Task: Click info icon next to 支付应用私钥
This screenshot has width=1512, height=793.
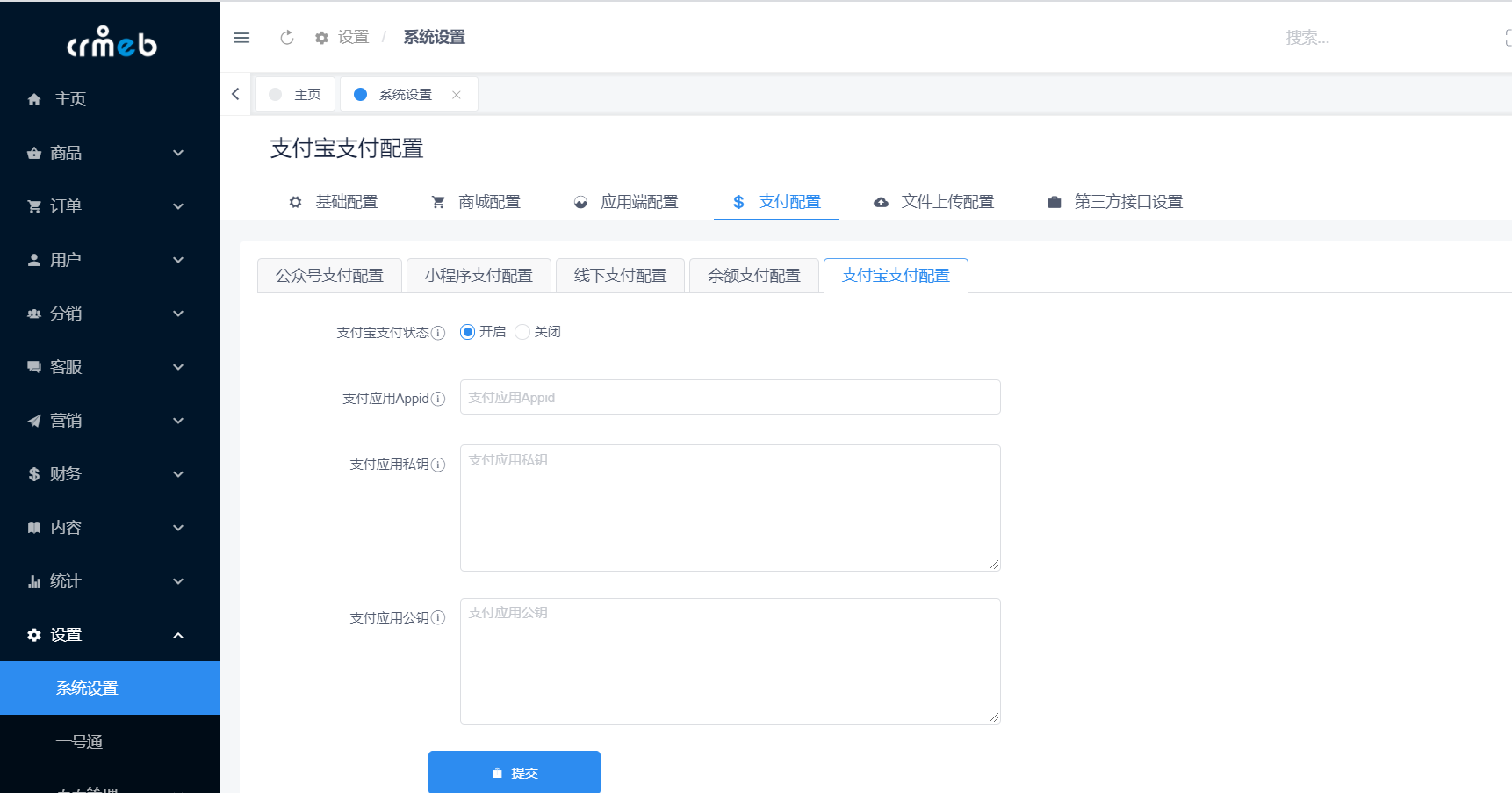Action: pyautogui.click(x=438, y=465)
